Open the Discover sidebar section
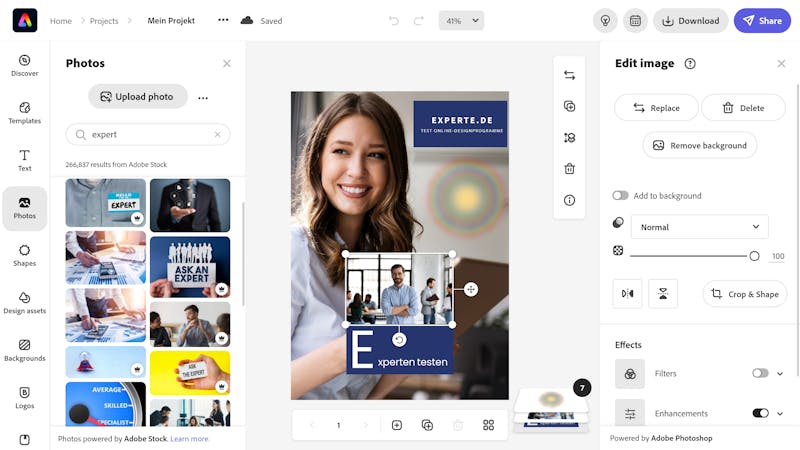 point(24,66)
